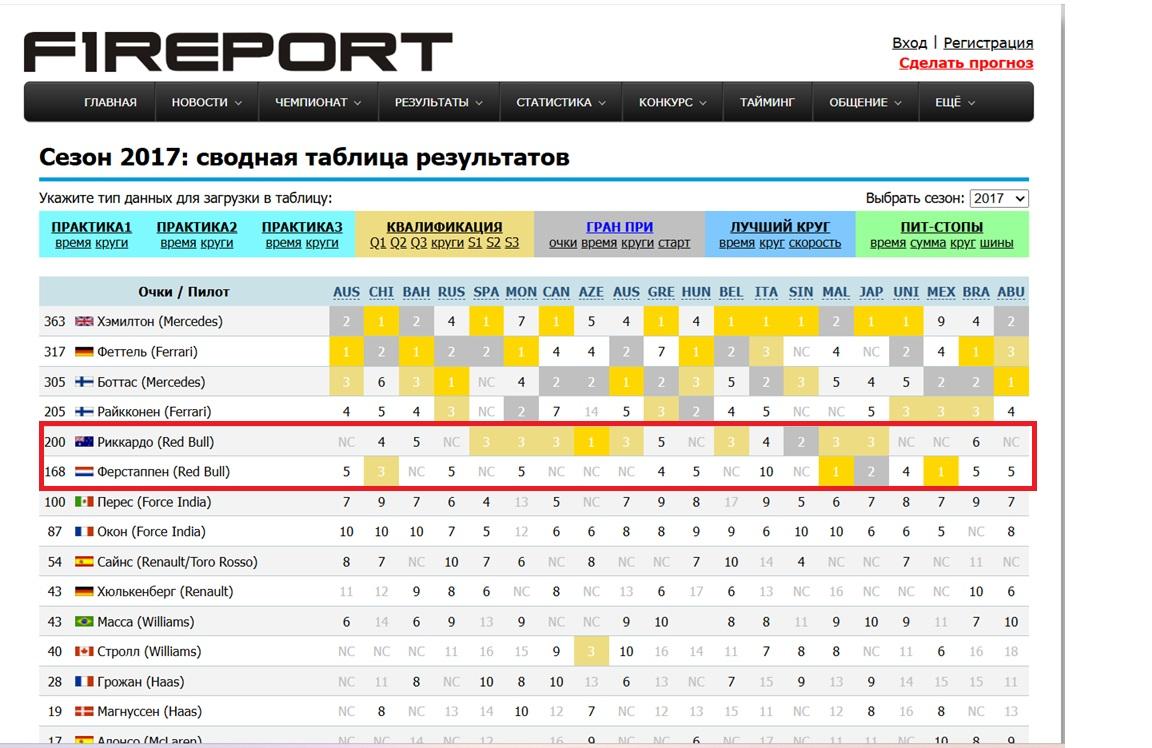Follow the red Сделать прогноз link

(x=966, y=62)
